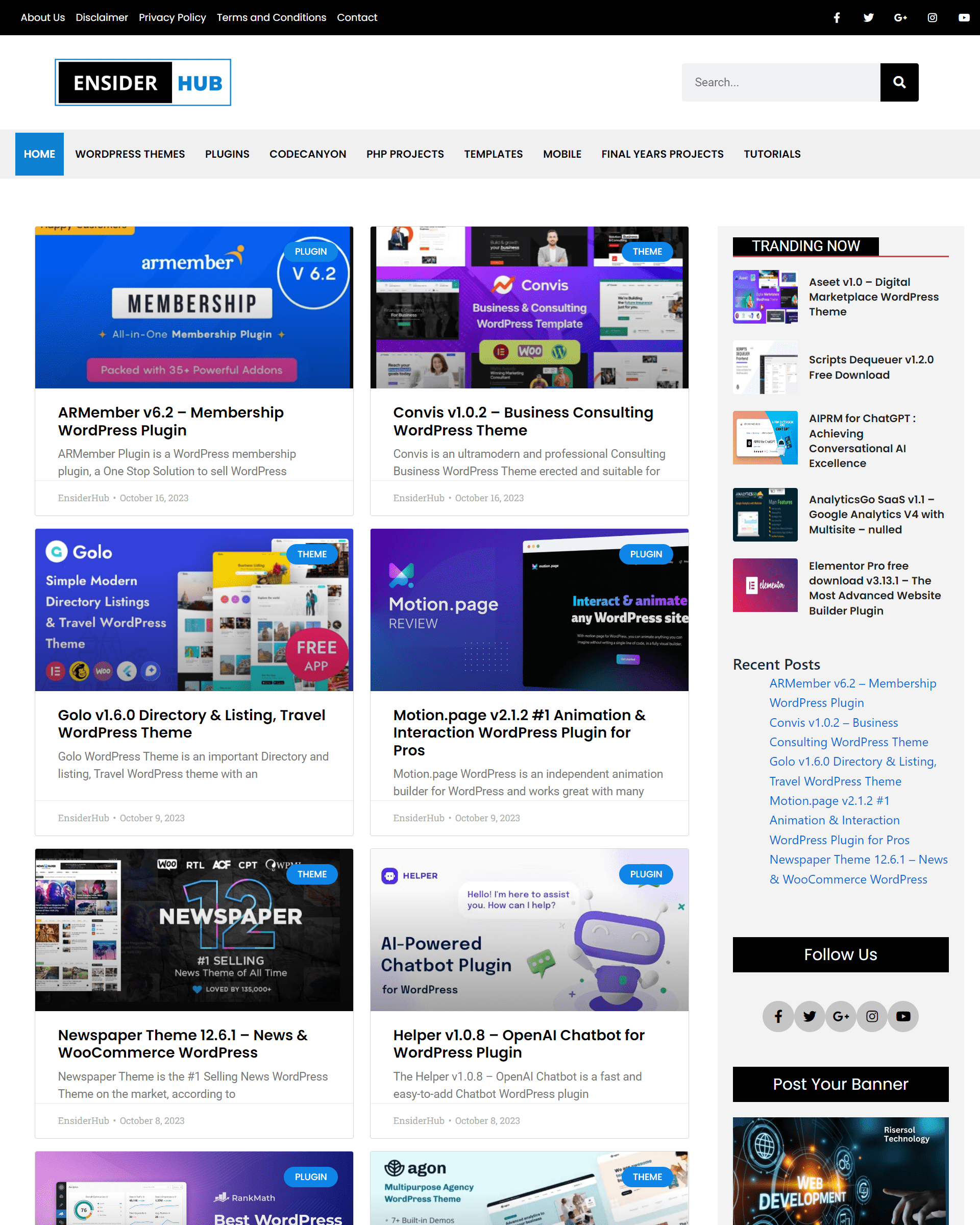
Task: Click Facebook circle under Follow Us
Action: point(778,1016)
